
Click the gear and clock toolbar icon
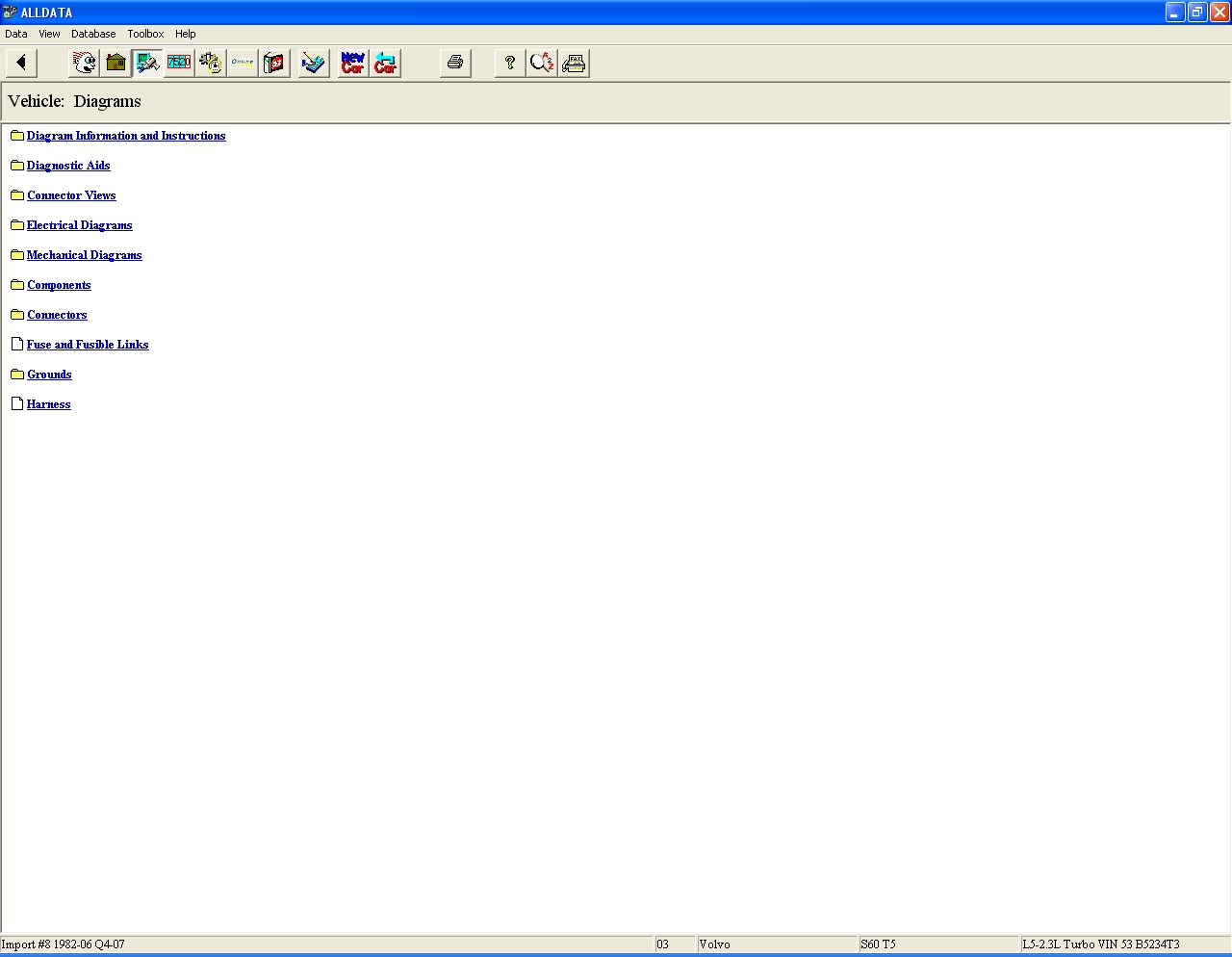[211, 64]
